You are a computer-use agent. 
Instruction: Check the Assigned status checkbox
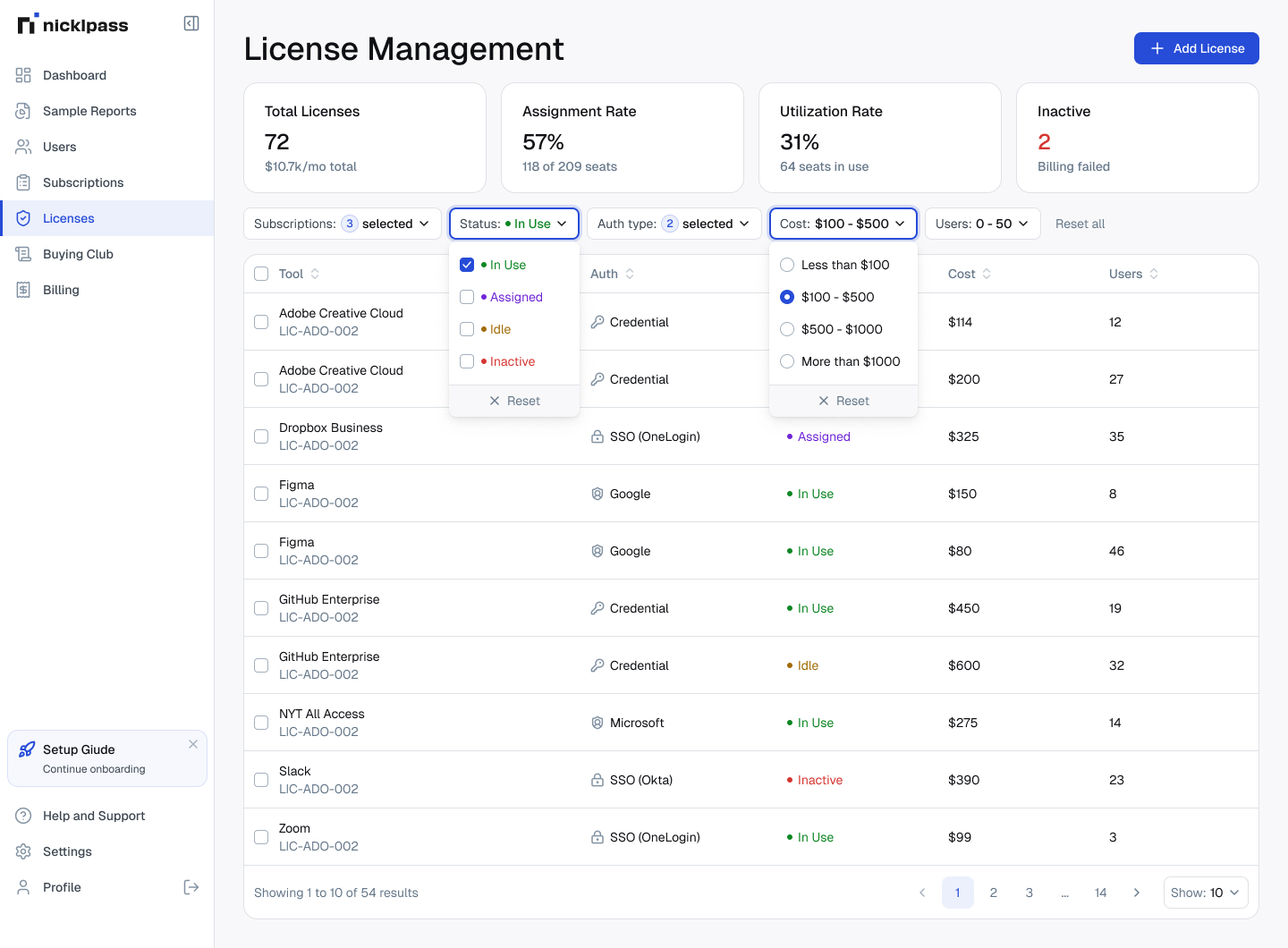[x=467, y=297]
